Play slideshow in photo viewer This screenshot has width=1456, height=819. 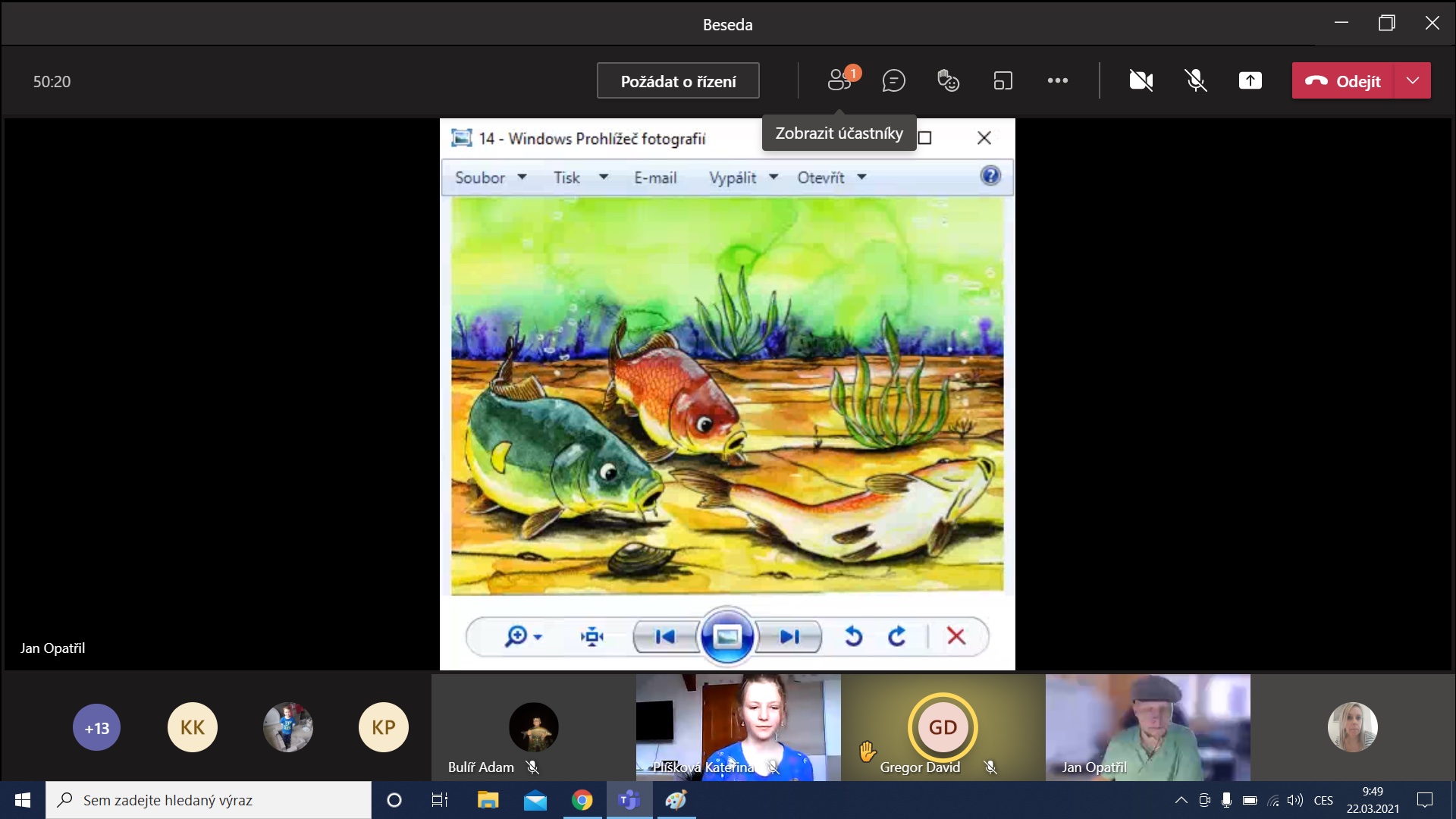click(726, 636)
